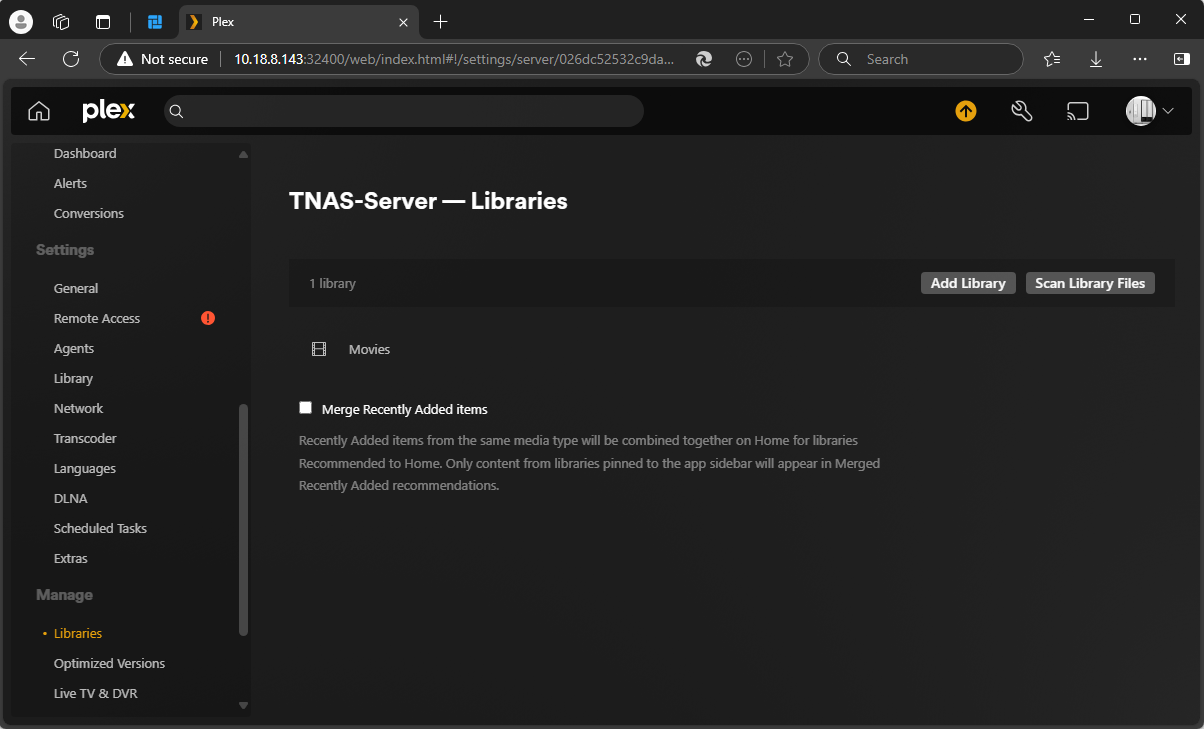Click the browser Search box
This screenshot has width=1204, height=729.
pyautogui.click(x=921, y=59)
